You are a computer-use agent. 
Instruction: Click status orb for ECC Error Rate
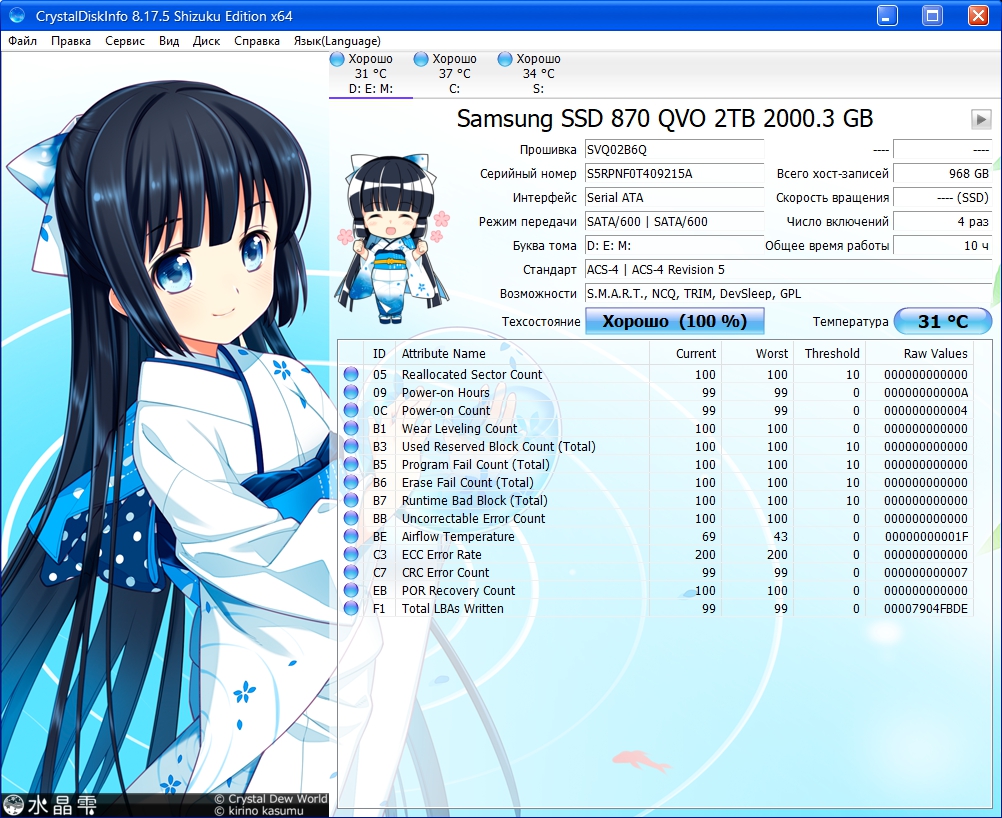[x=351, y=554]
